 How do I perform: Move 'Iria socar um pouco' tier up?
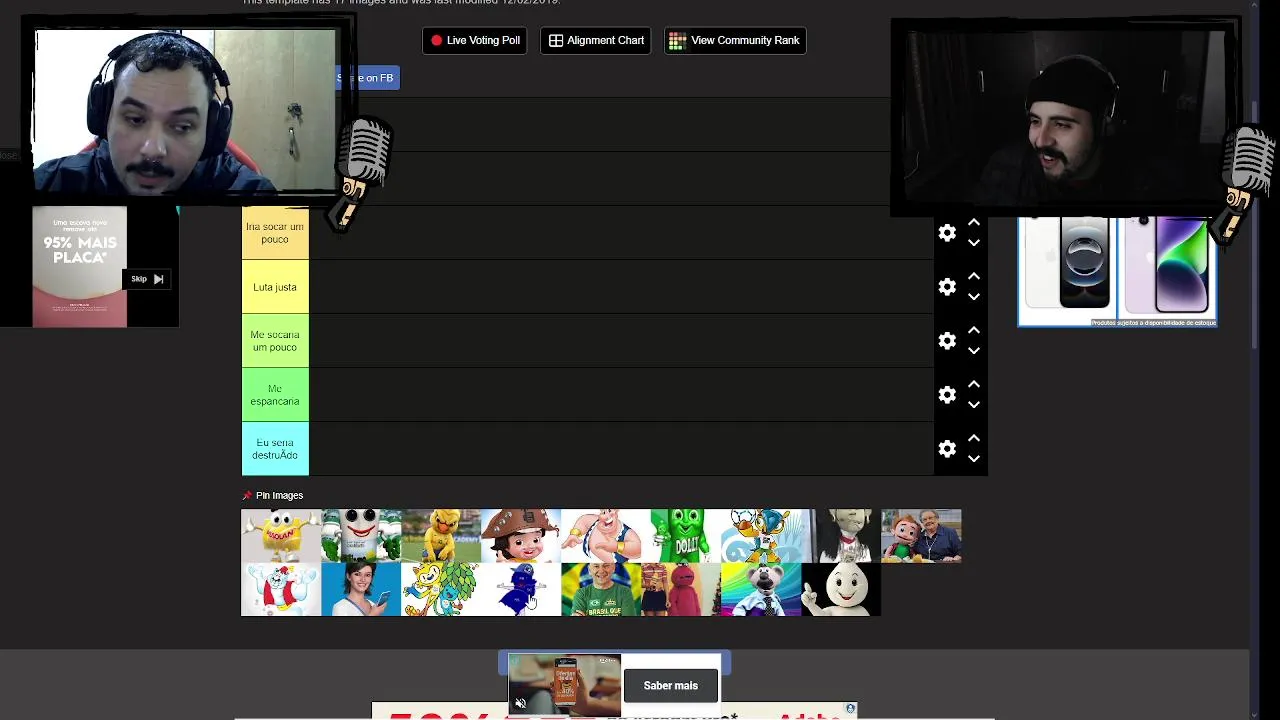pos(974,222)
